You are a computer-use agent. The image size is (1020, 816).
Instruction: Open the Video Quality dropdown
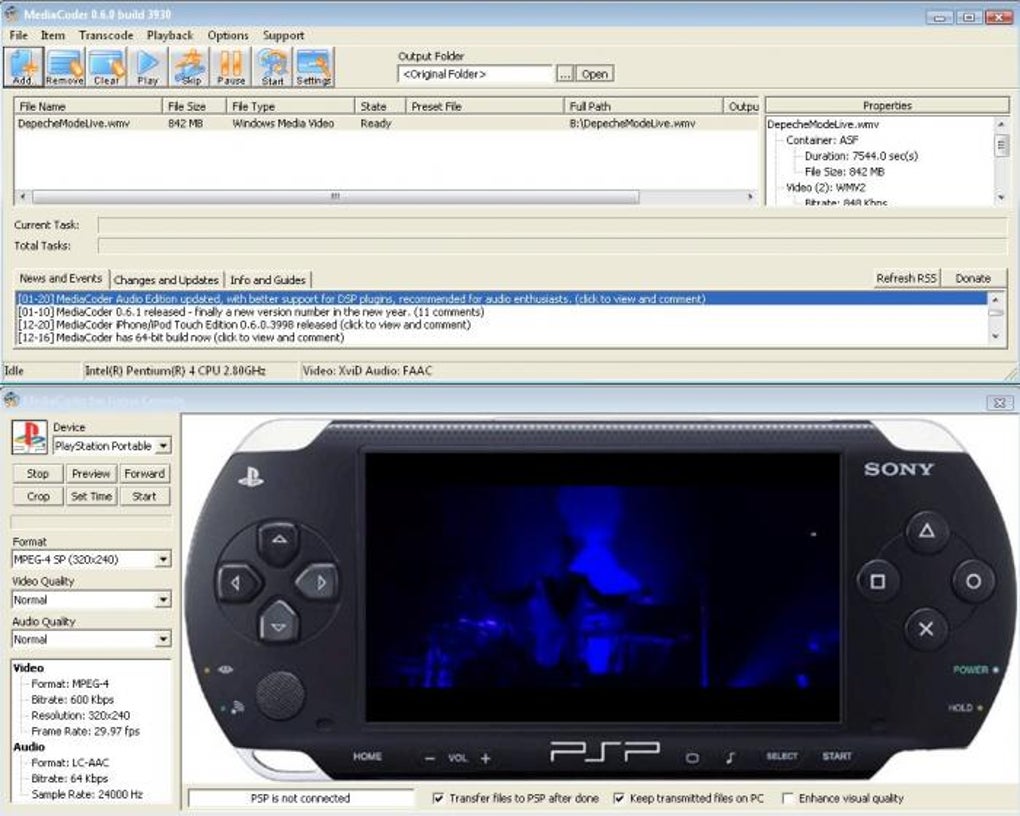point(91,599)
